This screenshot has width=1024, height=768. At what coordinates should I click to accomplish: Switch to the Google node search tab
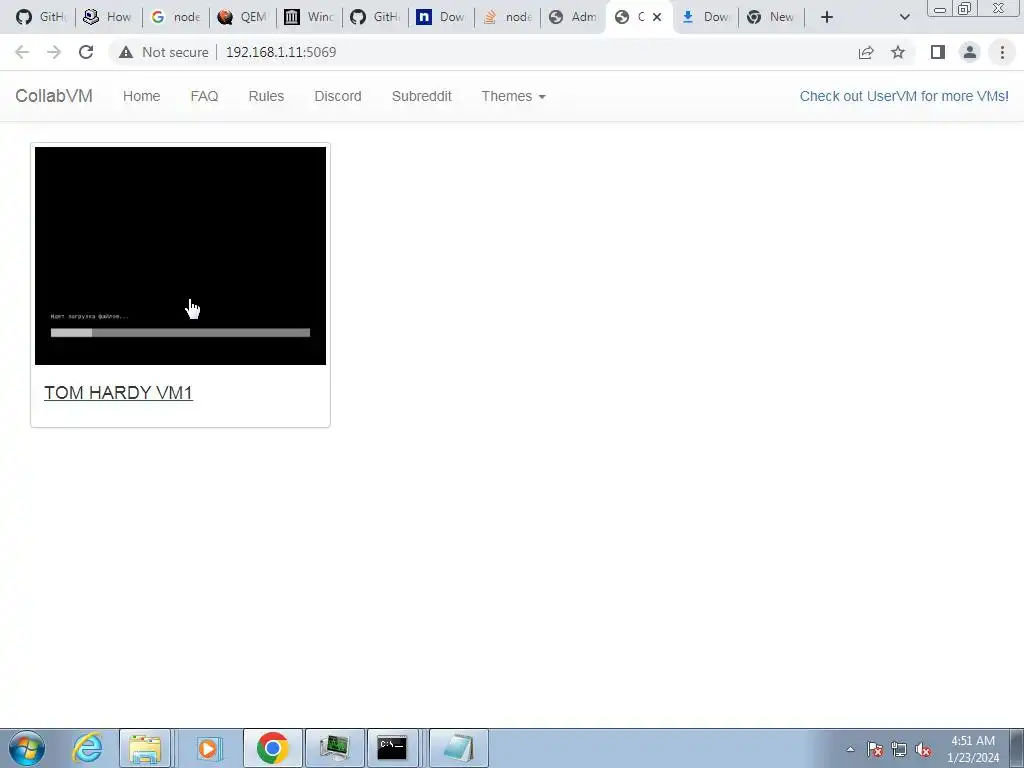click(x=175, y=17)
